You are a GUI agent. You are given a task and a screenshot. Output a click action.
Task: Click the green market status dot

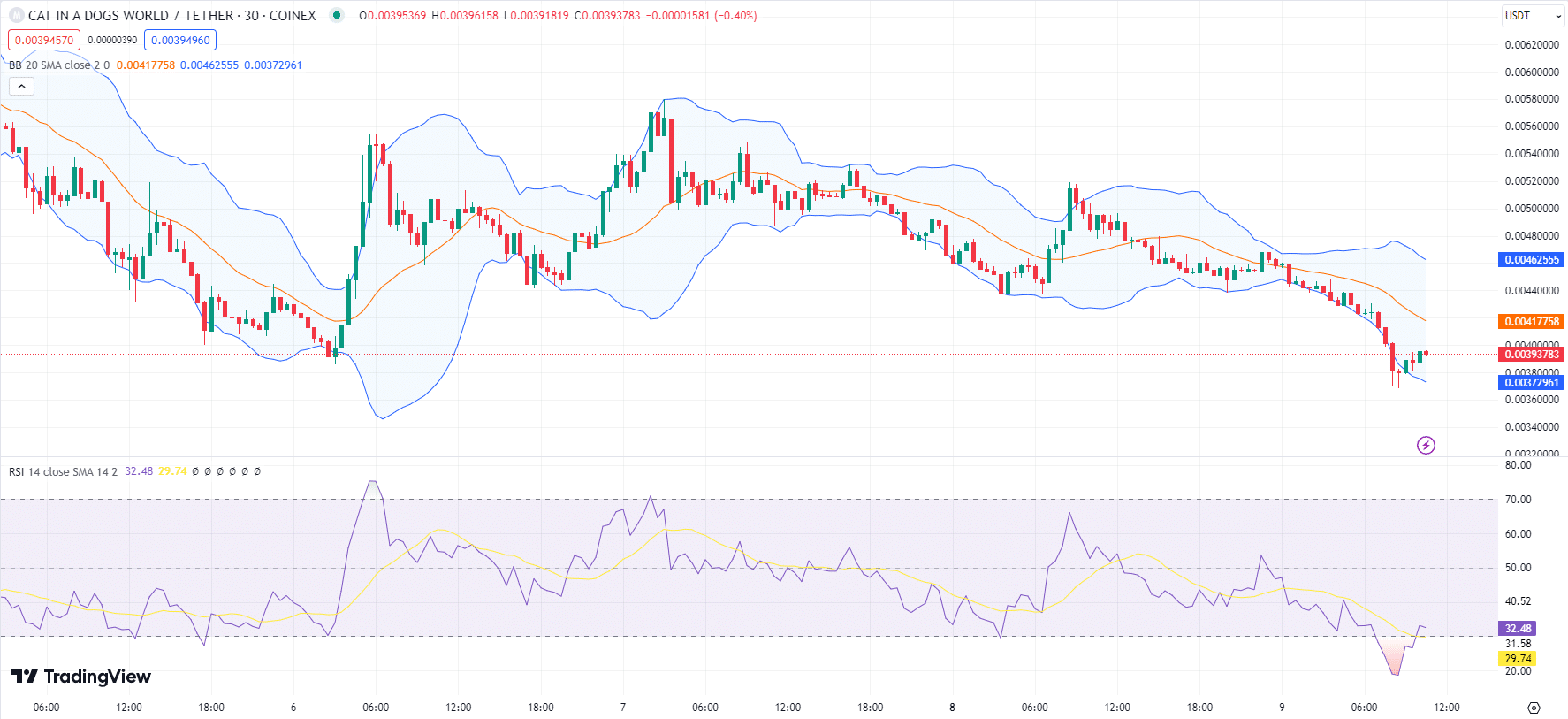337,15
